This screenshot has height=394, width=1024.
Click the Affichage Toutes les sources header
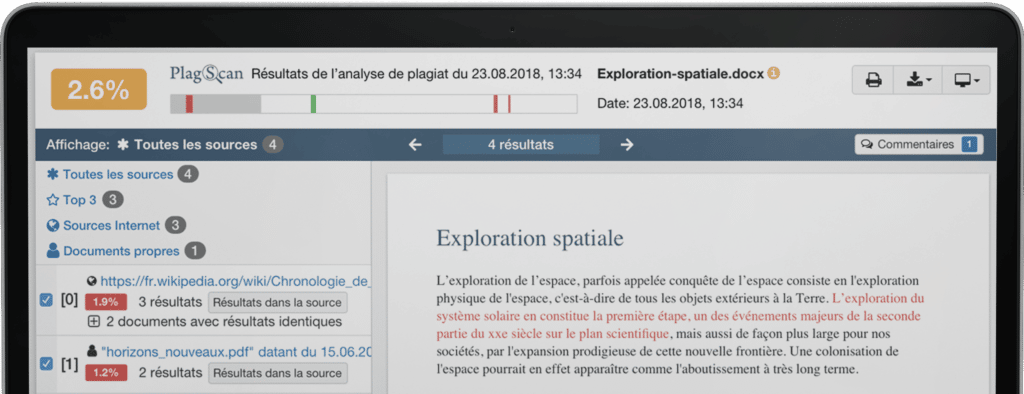click(165, 144)
